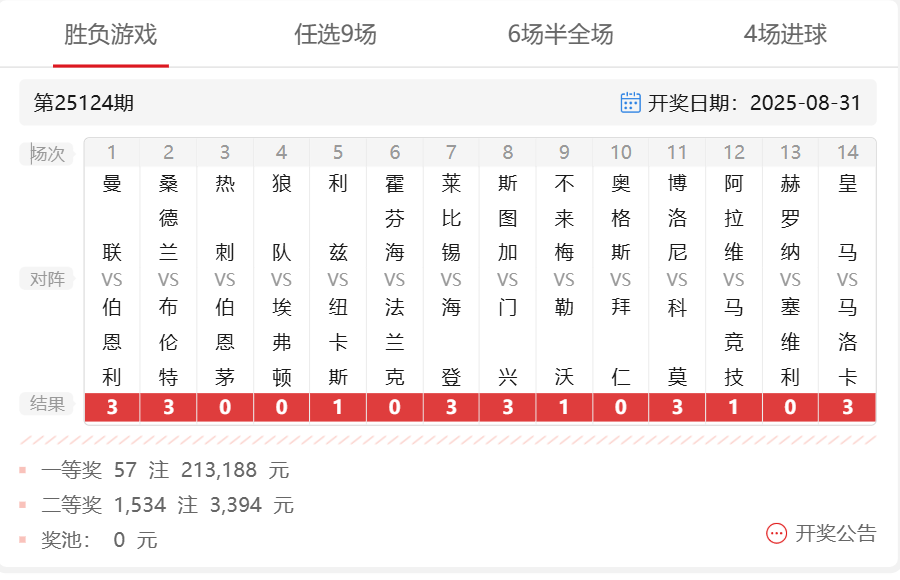Click the home team 不来梅
Image resolution: width=900 pixels, height=580 pixels.
coord(564,218)
